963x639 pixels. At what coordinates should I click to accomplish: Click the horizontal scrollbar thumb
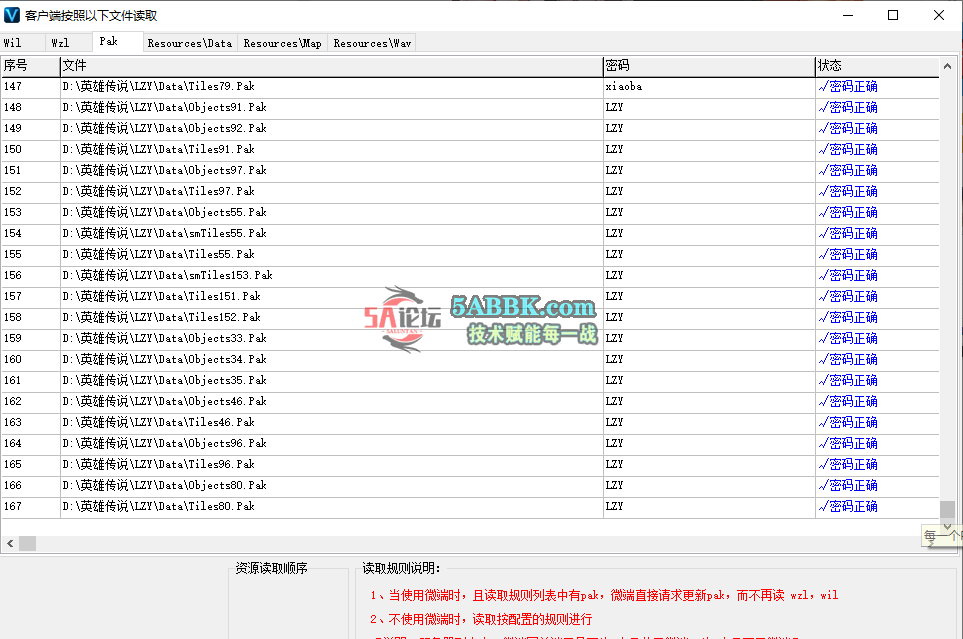pyautogui.click(x=28, y=544)
